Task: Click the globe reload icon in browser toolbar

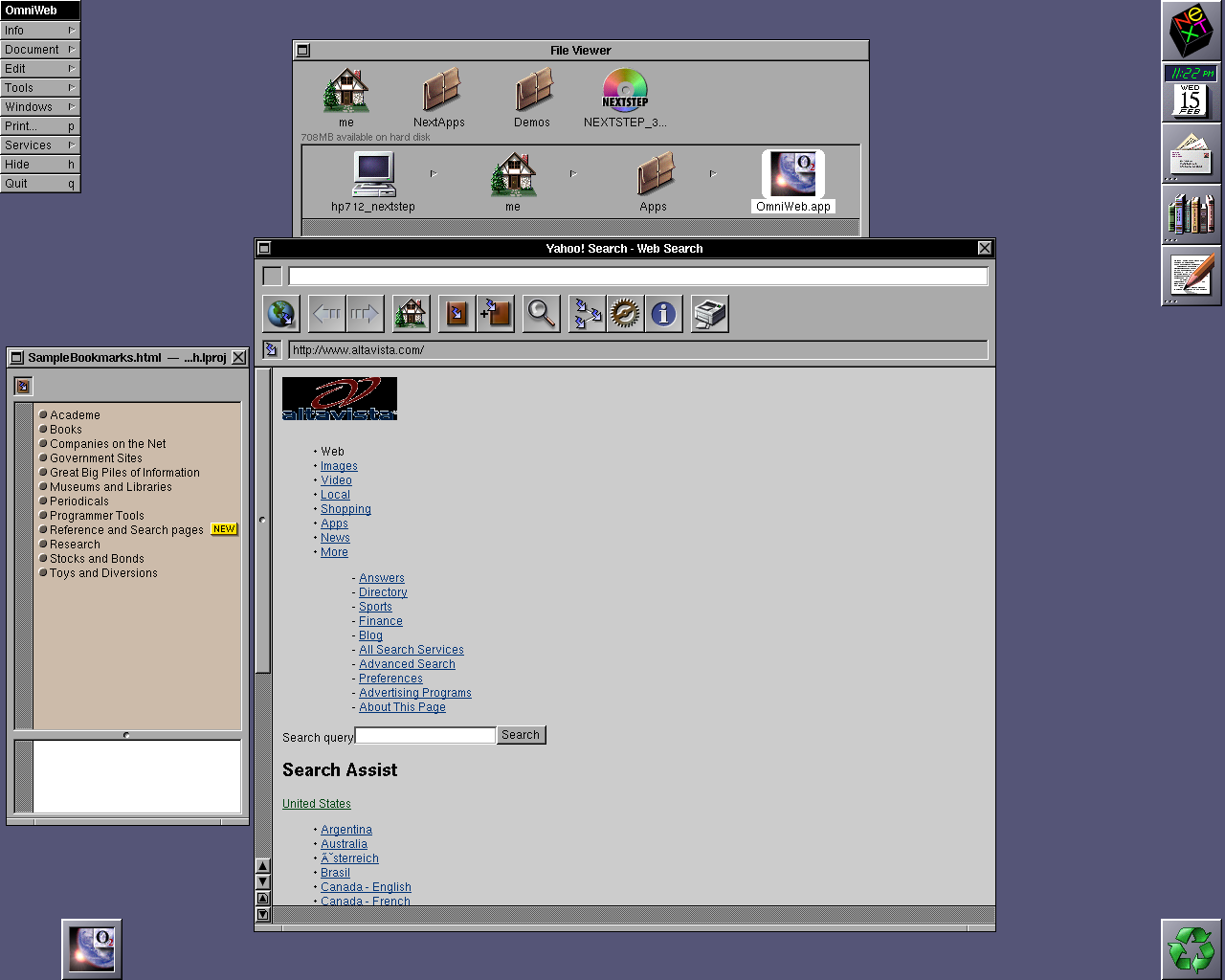Action: [x=281, y=314]
